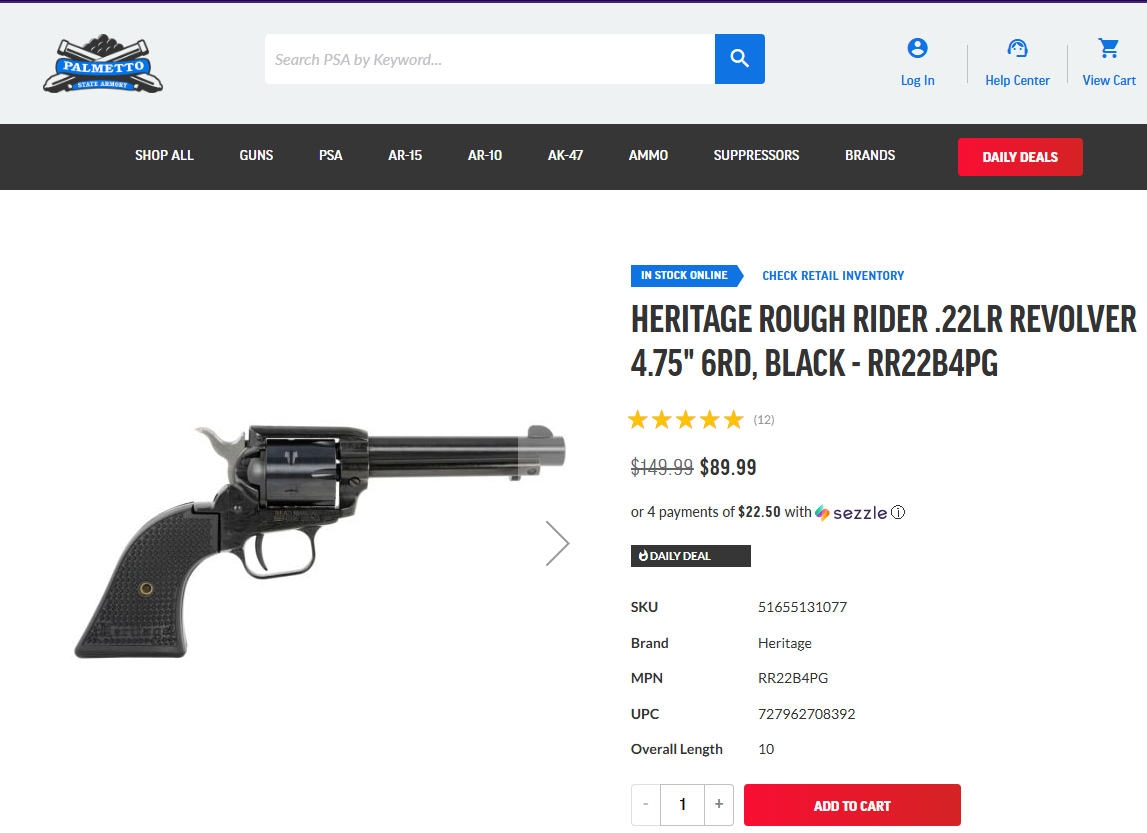Click the five-star rating icons
This screenshot has height=833, width=1147.
click(x=685, y=420)
